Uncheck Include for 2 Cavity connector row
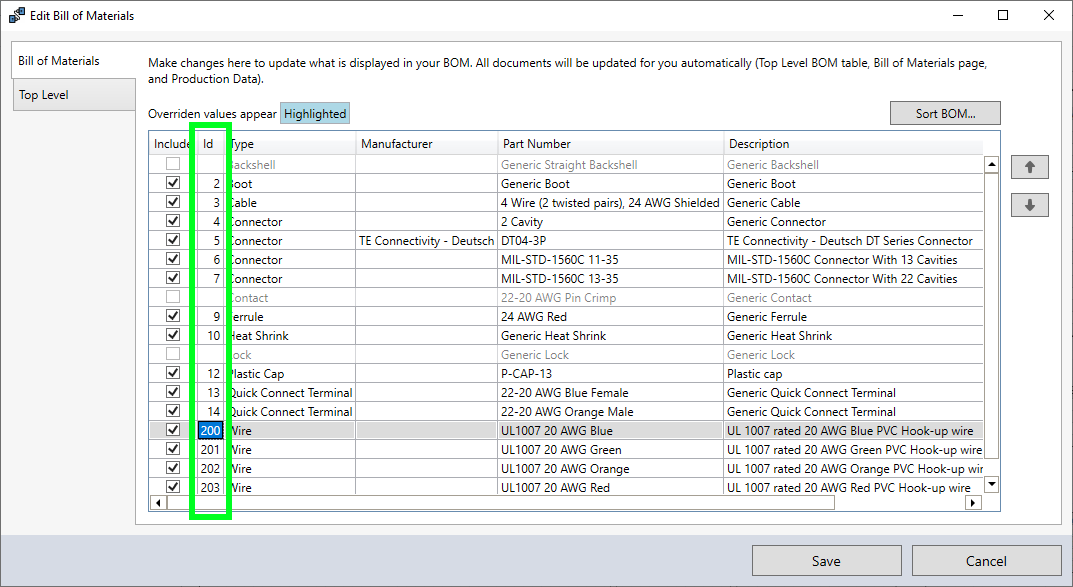Screen dimensions: 1073x587 point(173,221)
